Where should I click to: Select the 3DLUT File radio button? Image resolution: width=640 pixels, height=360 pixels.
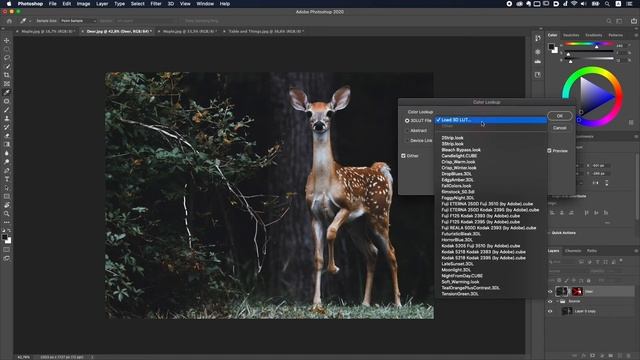pos(407,121)
